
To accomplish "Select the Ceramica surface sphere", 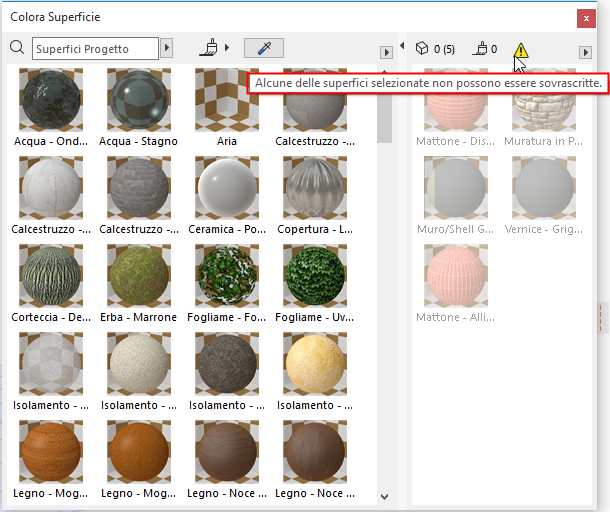I will point(227,188).
